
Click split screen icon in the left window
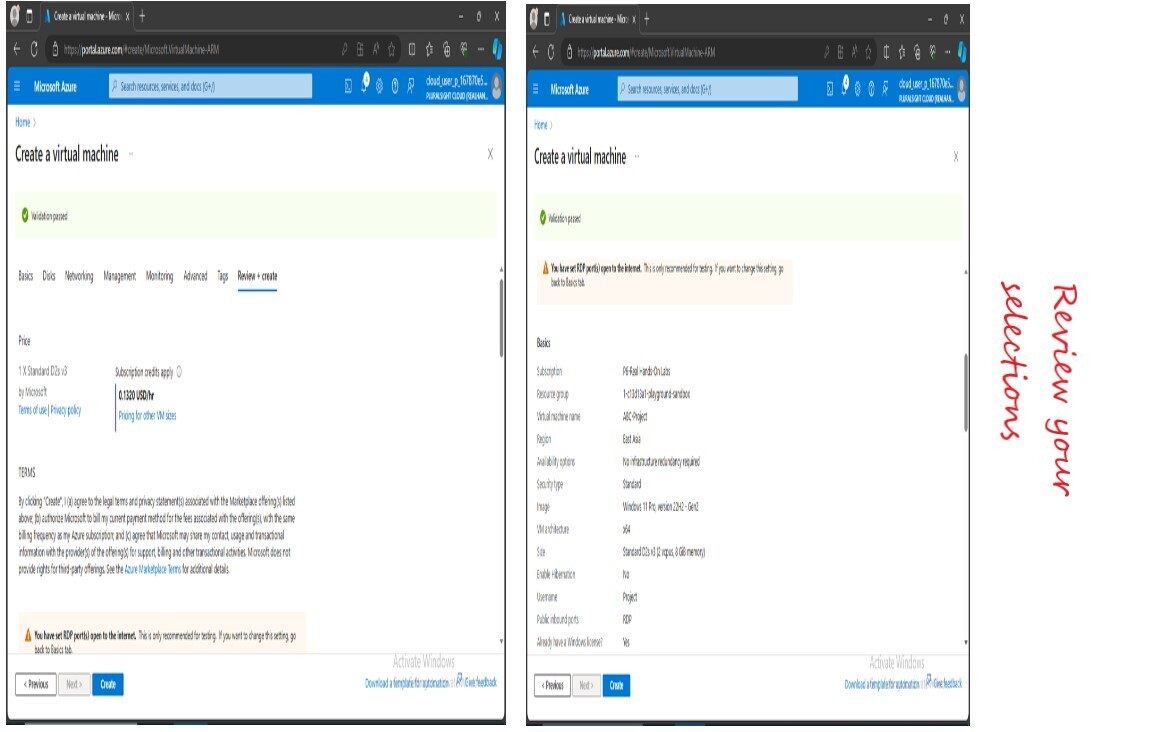point(412,49)
